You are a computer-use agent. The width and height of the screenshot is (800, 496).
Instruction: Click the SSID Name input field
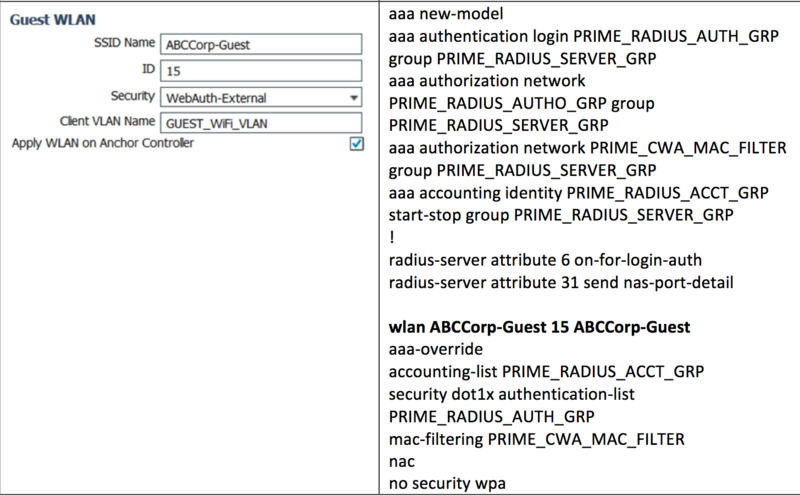click(x=260, y=45)
